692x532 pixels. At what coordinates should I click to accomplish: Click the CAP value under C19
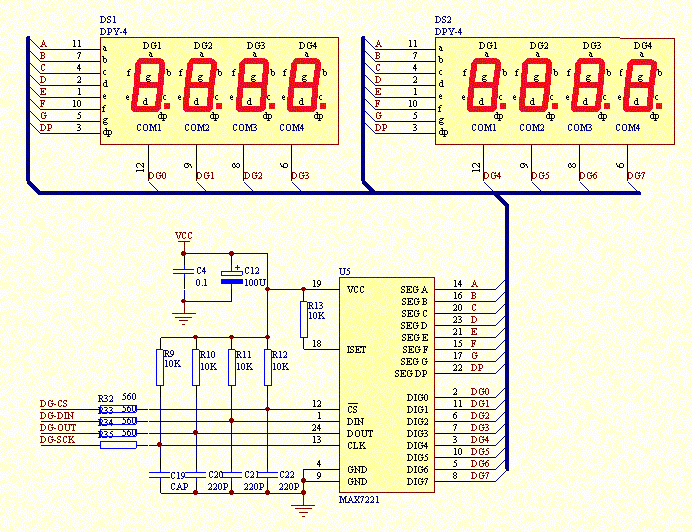click(179, 487)
